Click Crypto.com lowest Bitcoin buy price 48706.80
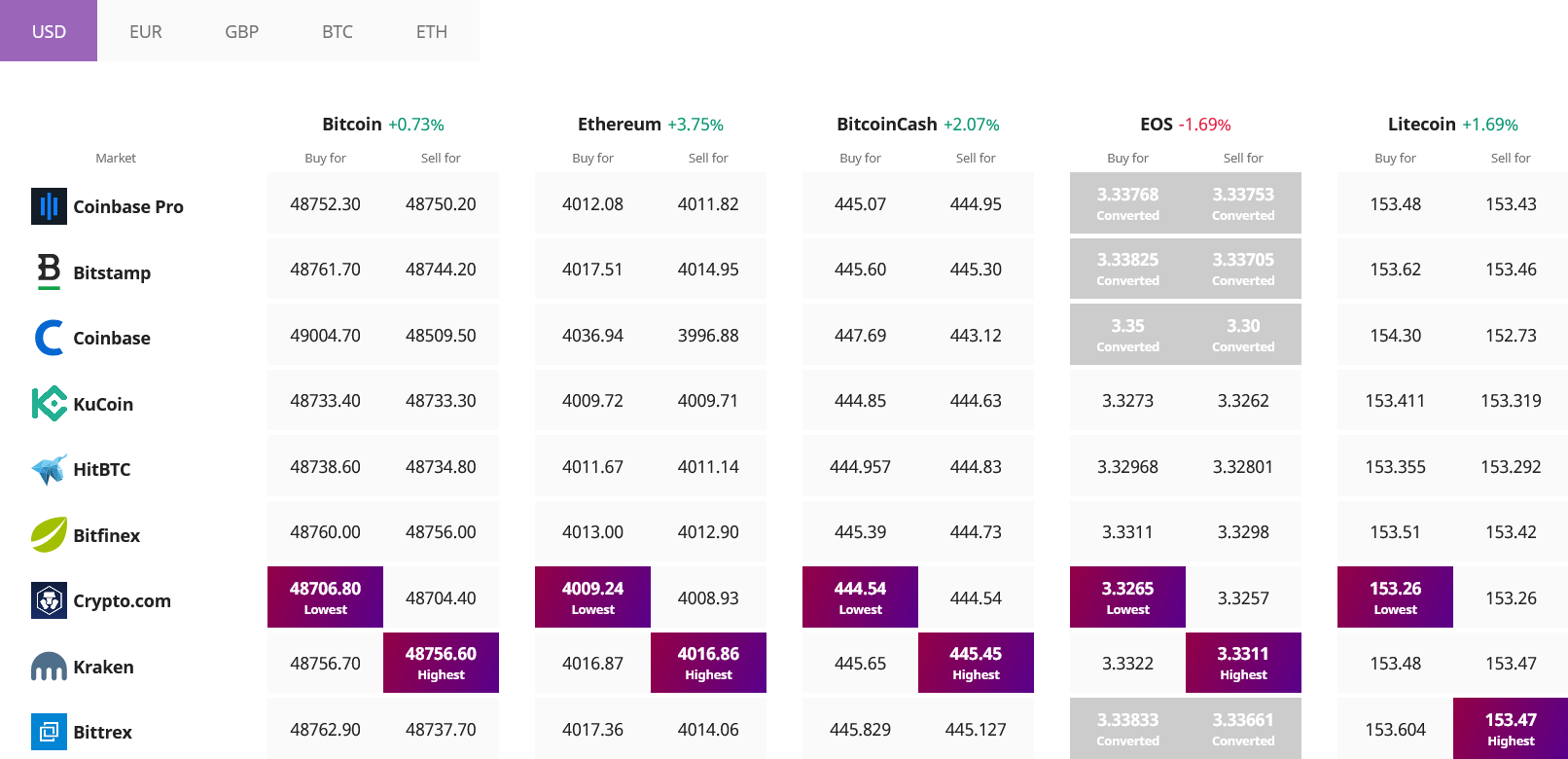This screenshot has width=1568, height=759. point(325,597)
